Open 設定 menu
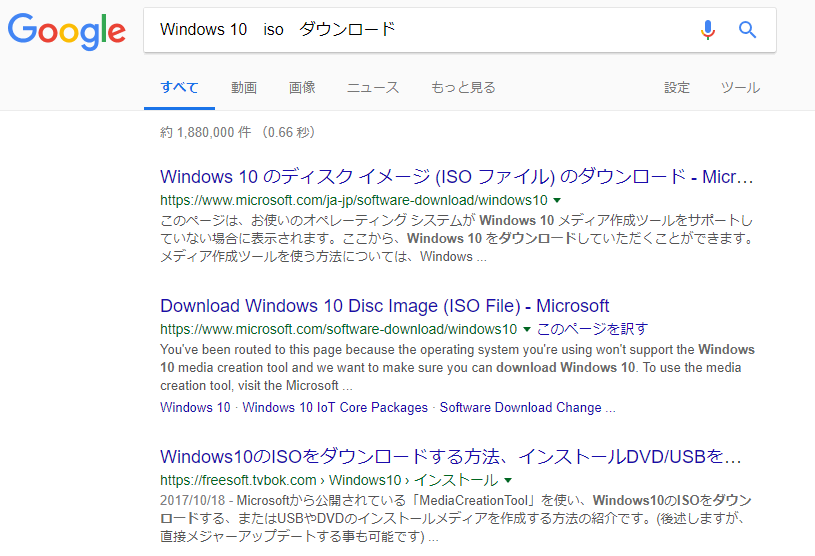 tap(677, 87)
